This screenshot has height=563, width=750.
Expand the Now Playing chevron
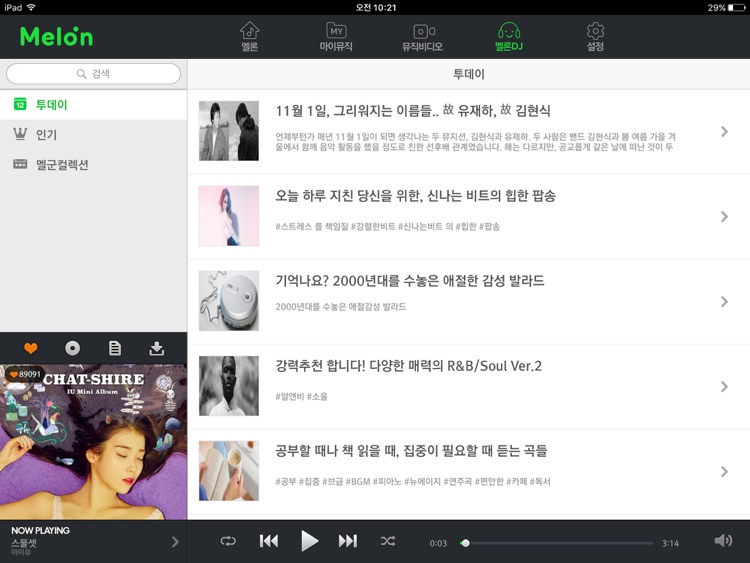click(x=175, y=541)
